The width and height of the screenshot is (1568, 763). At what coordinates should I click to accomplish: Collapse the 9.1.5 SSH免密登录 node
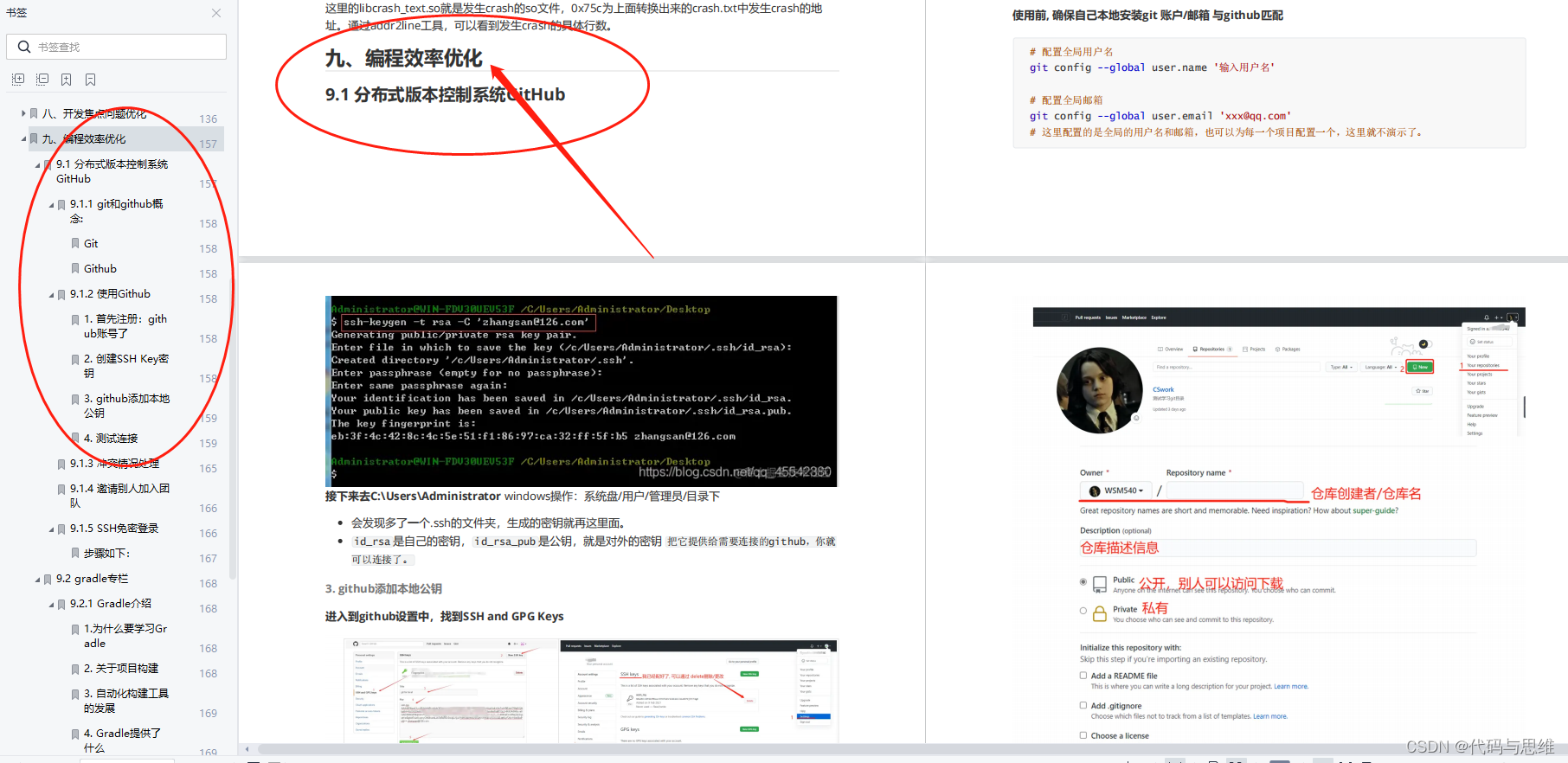point(51,529)
